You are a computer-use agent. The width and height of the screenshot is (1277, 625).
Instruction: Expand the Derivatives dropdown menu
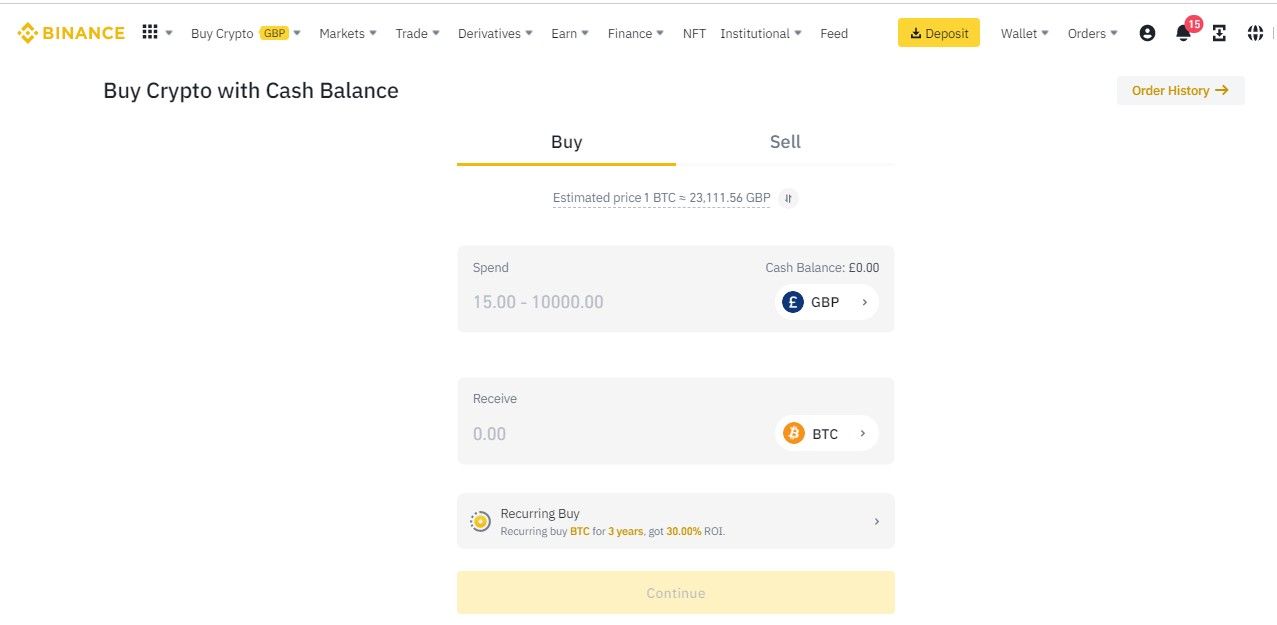click(495, 33)
